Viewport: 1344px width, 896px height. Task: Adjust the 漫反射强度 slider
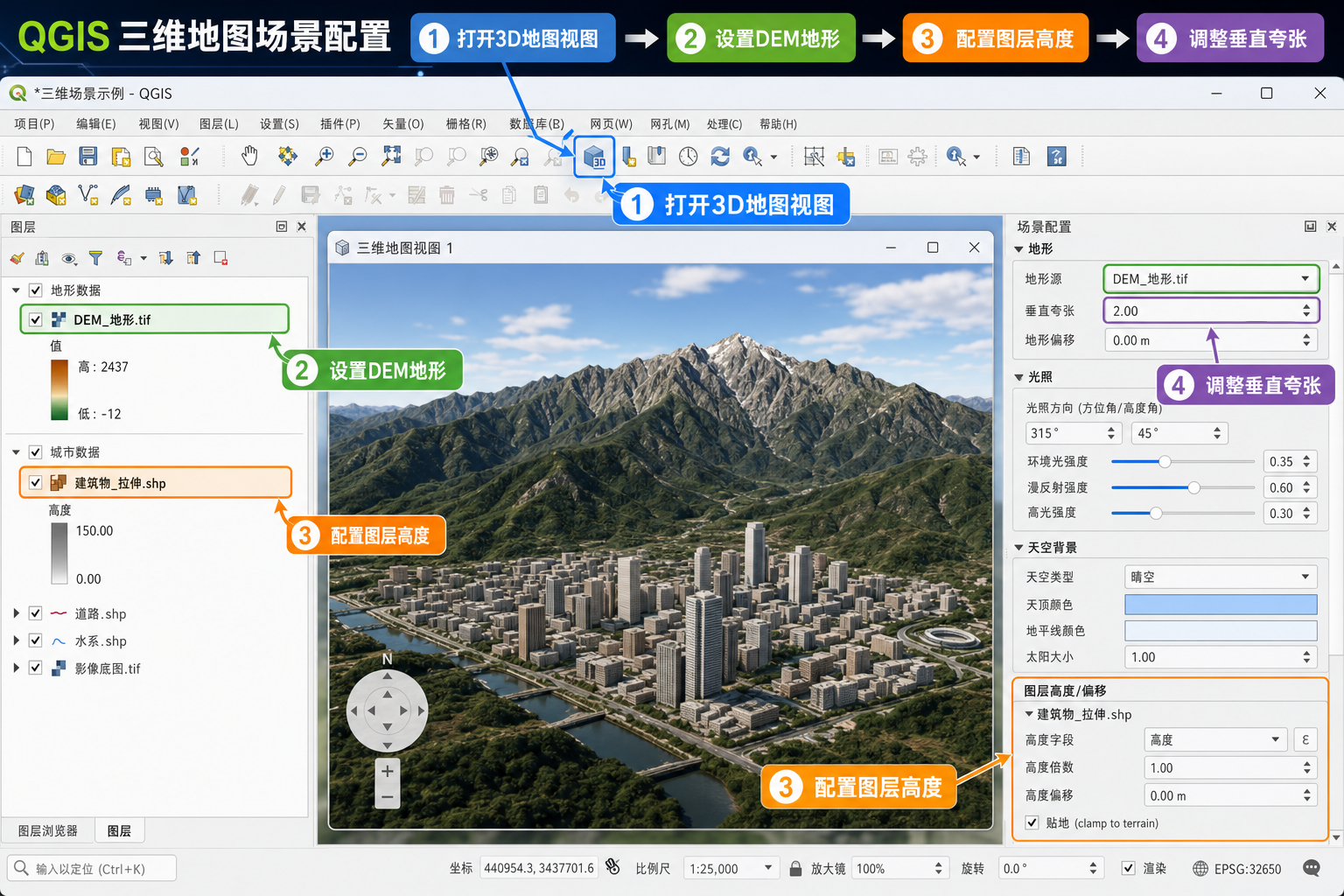tap(1183, 487)
